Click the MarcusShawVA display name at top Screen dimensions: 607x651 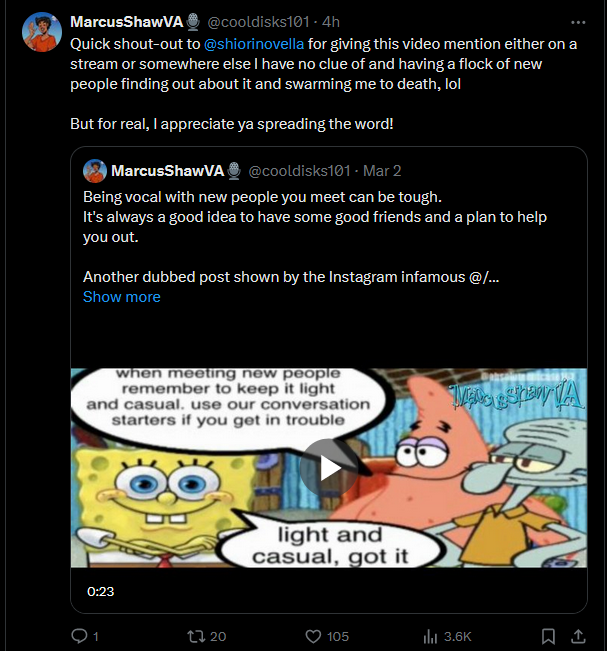tap(127, 22)
